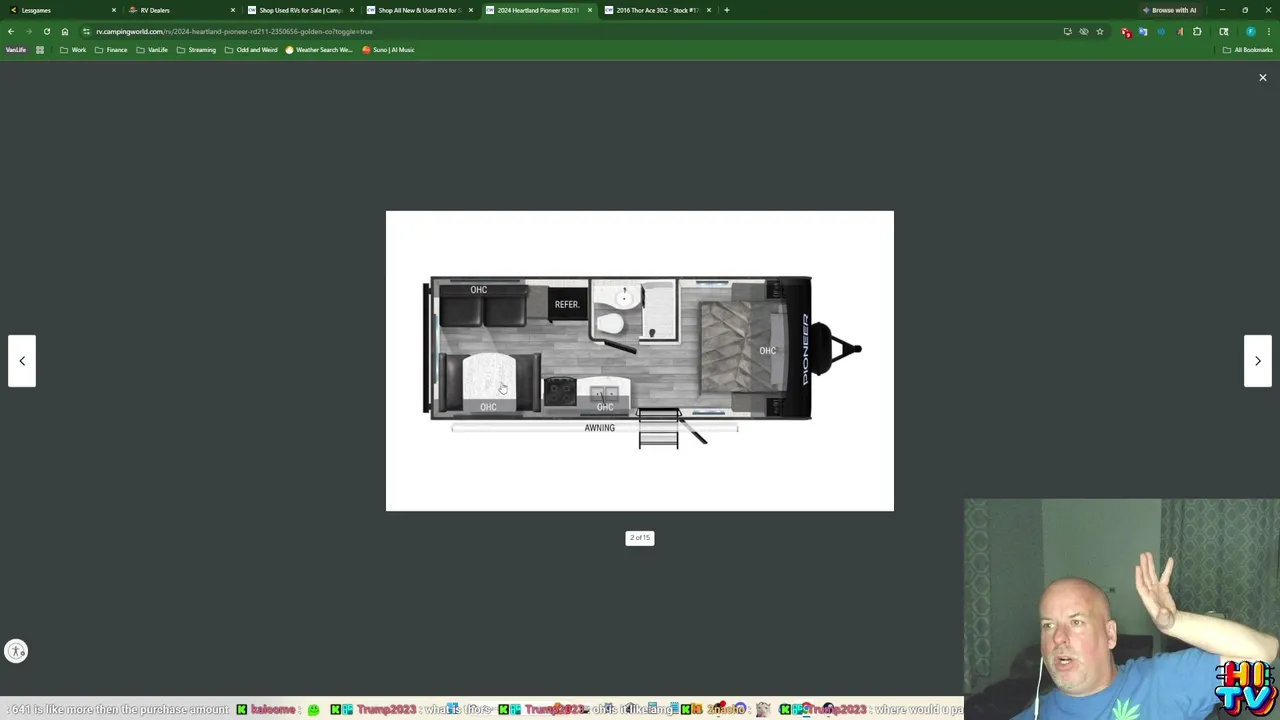Close the photo gallery overlay
1280x720 pixels.
click(x=1262, y=77)
